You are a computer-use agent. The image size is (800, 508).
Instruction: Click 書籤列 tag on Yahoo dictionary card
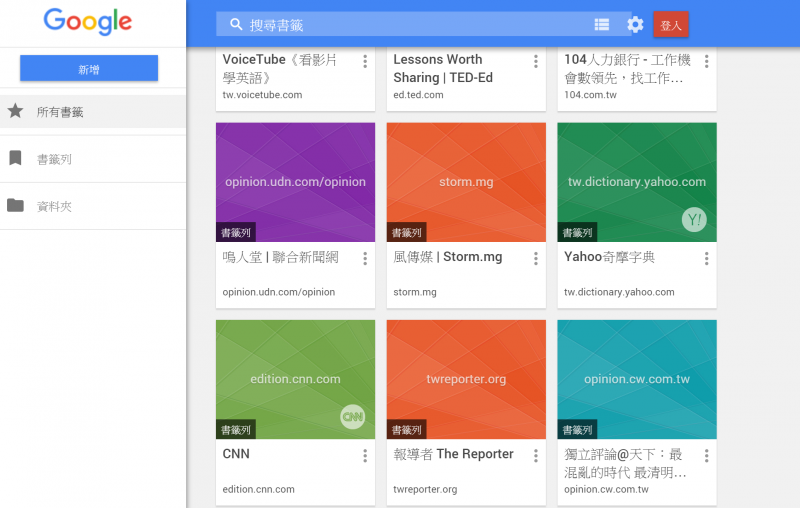[x=577, y=233]
